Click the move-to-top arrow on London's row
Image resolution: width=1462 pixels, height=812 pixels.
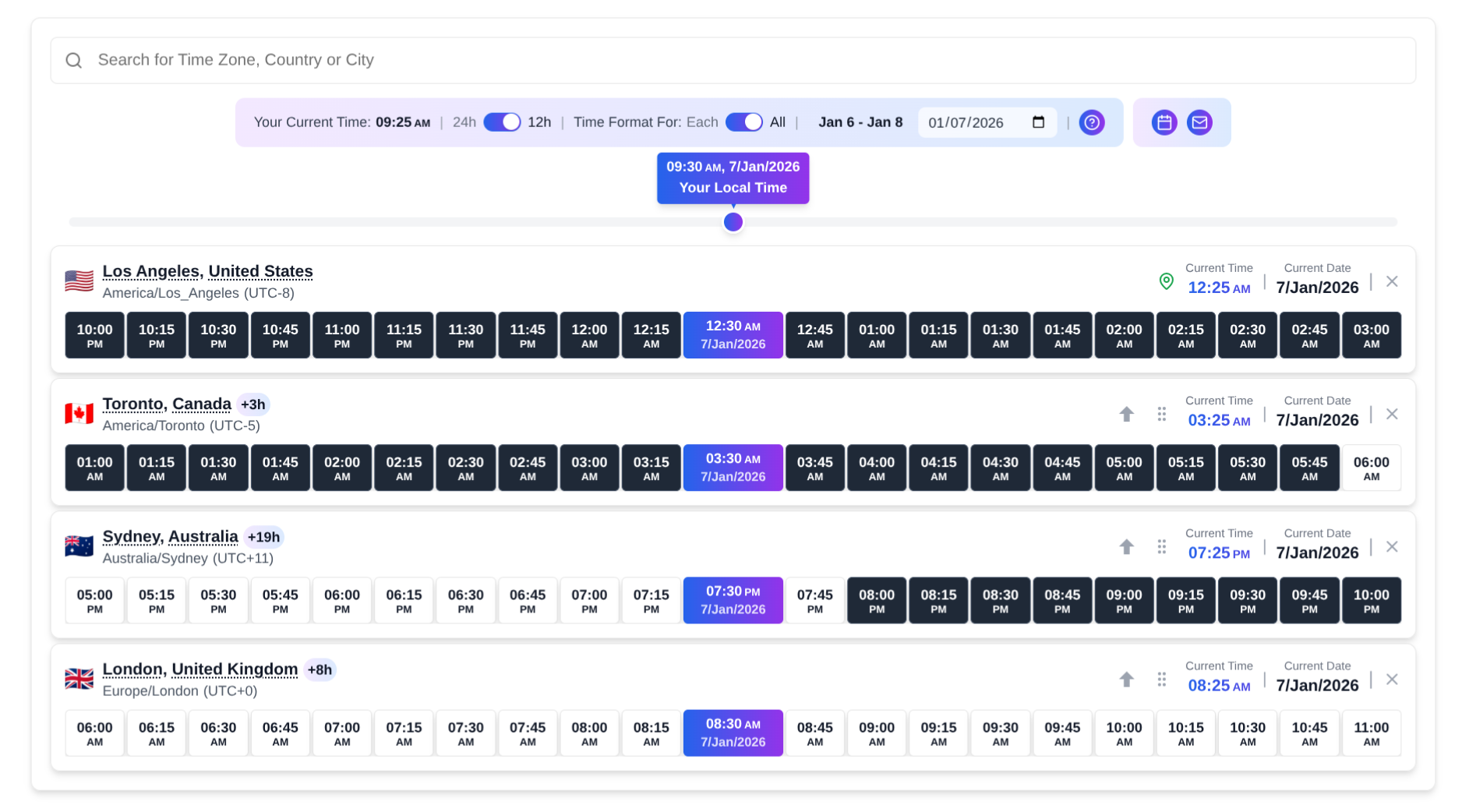pos(1126,680)
